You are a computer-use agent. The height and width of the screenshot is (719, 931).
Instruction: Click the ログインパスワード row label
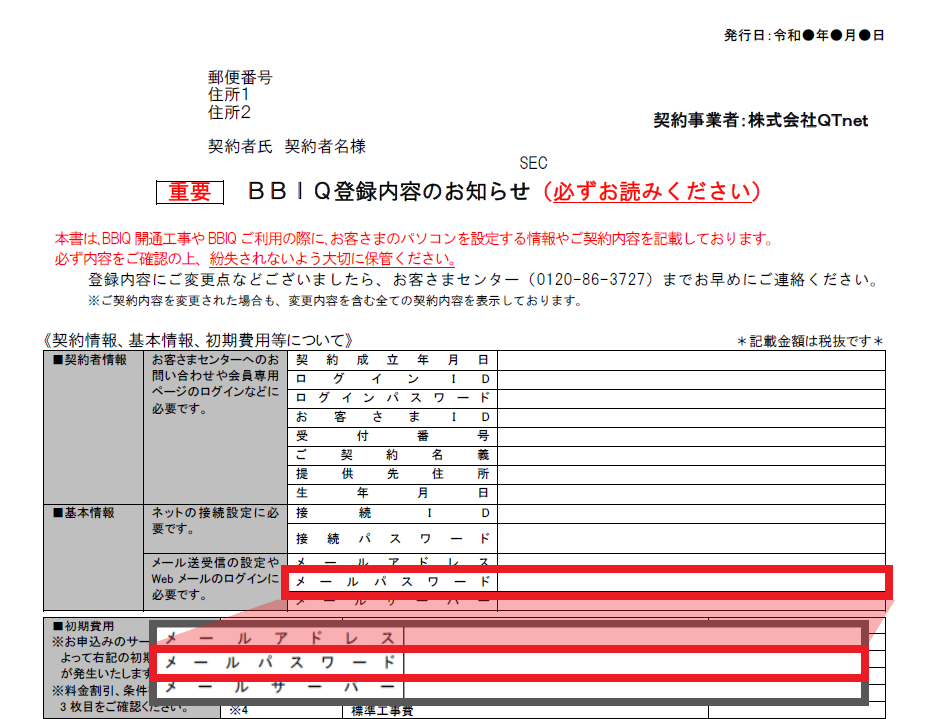coord(392,398)
